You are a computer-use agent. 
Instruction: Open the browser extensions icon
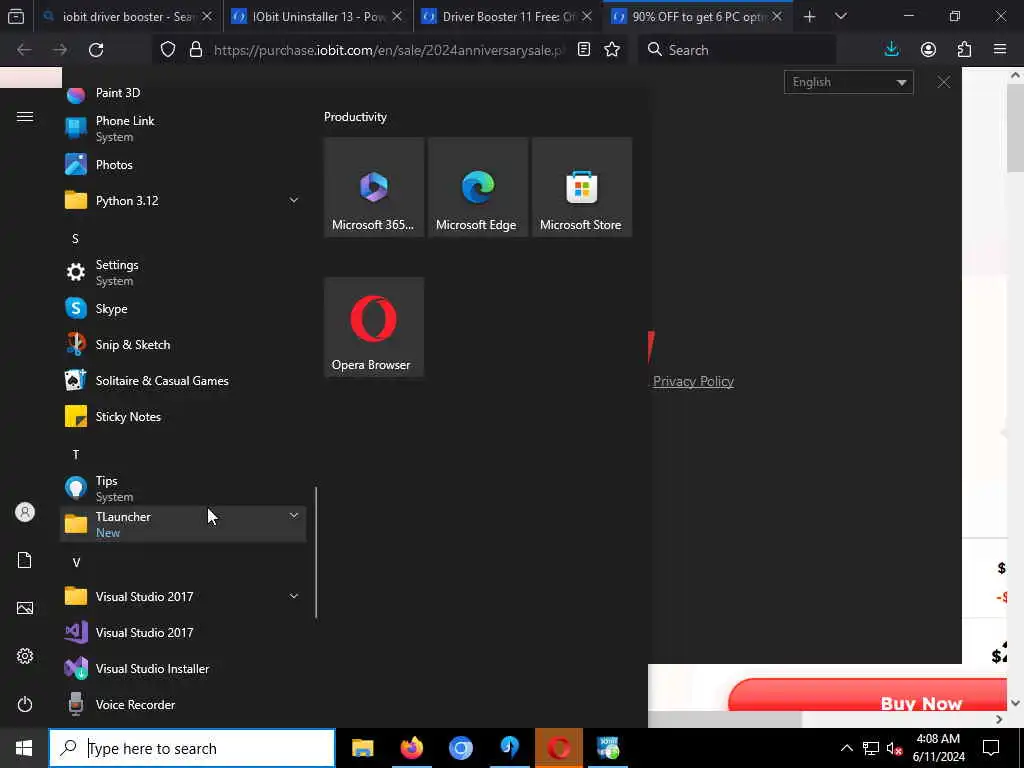pyautogui.click(x=964, y=50)
